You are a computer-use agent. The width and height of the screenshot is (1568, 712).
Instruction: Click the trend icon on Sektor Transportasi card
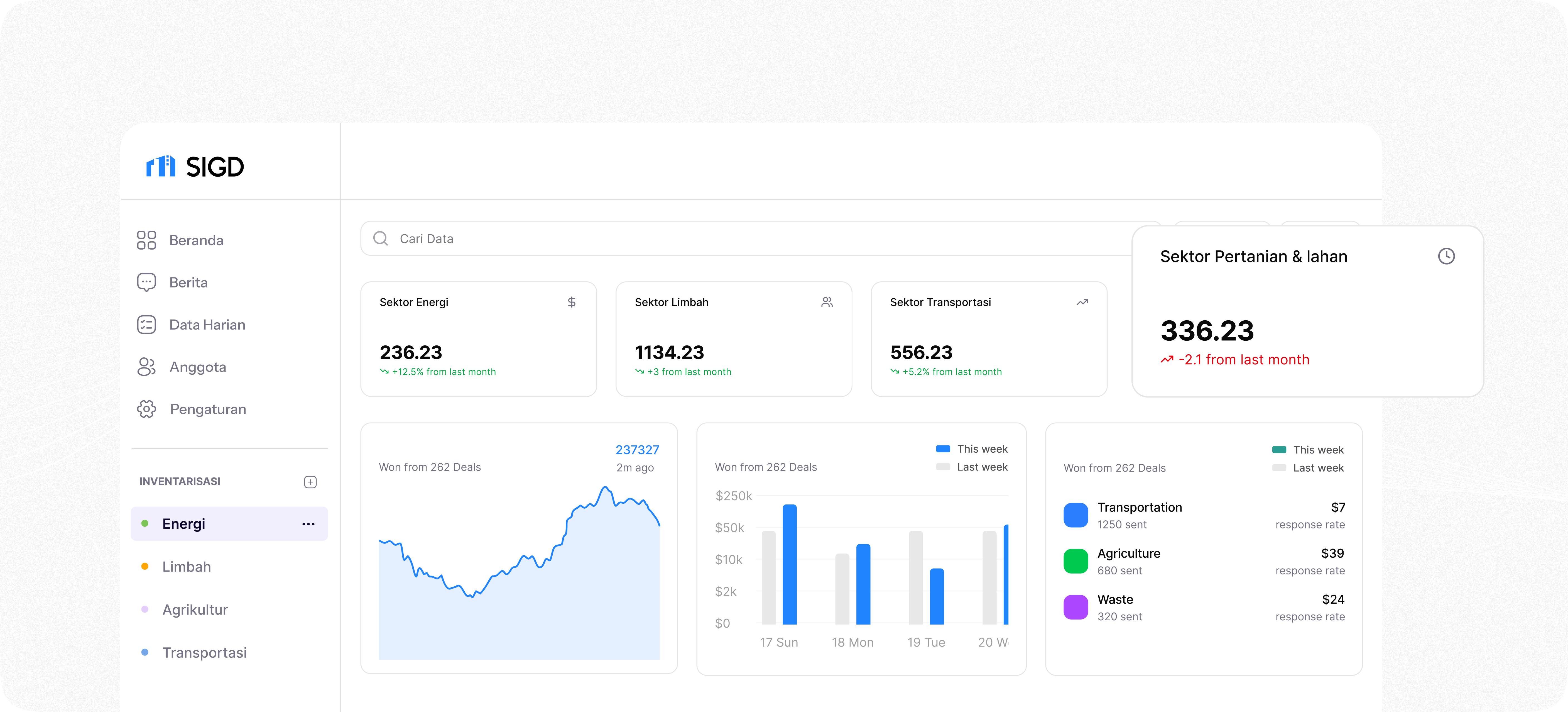1082,302
